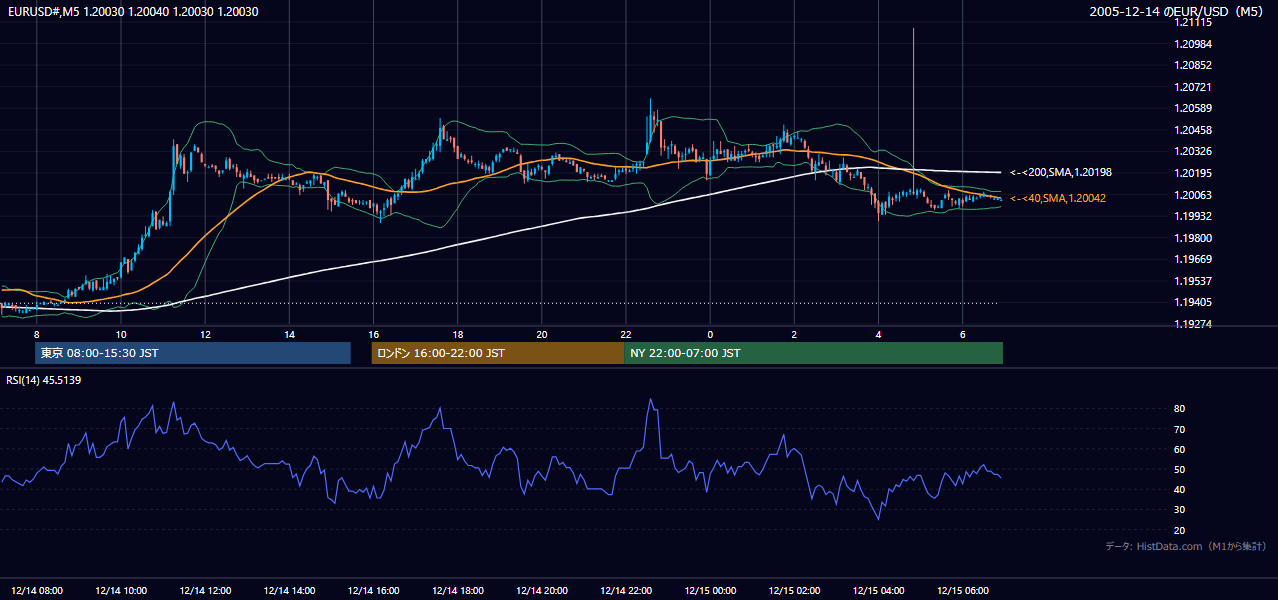Click the '12/14 10:00' time axis label

point(121,591)
